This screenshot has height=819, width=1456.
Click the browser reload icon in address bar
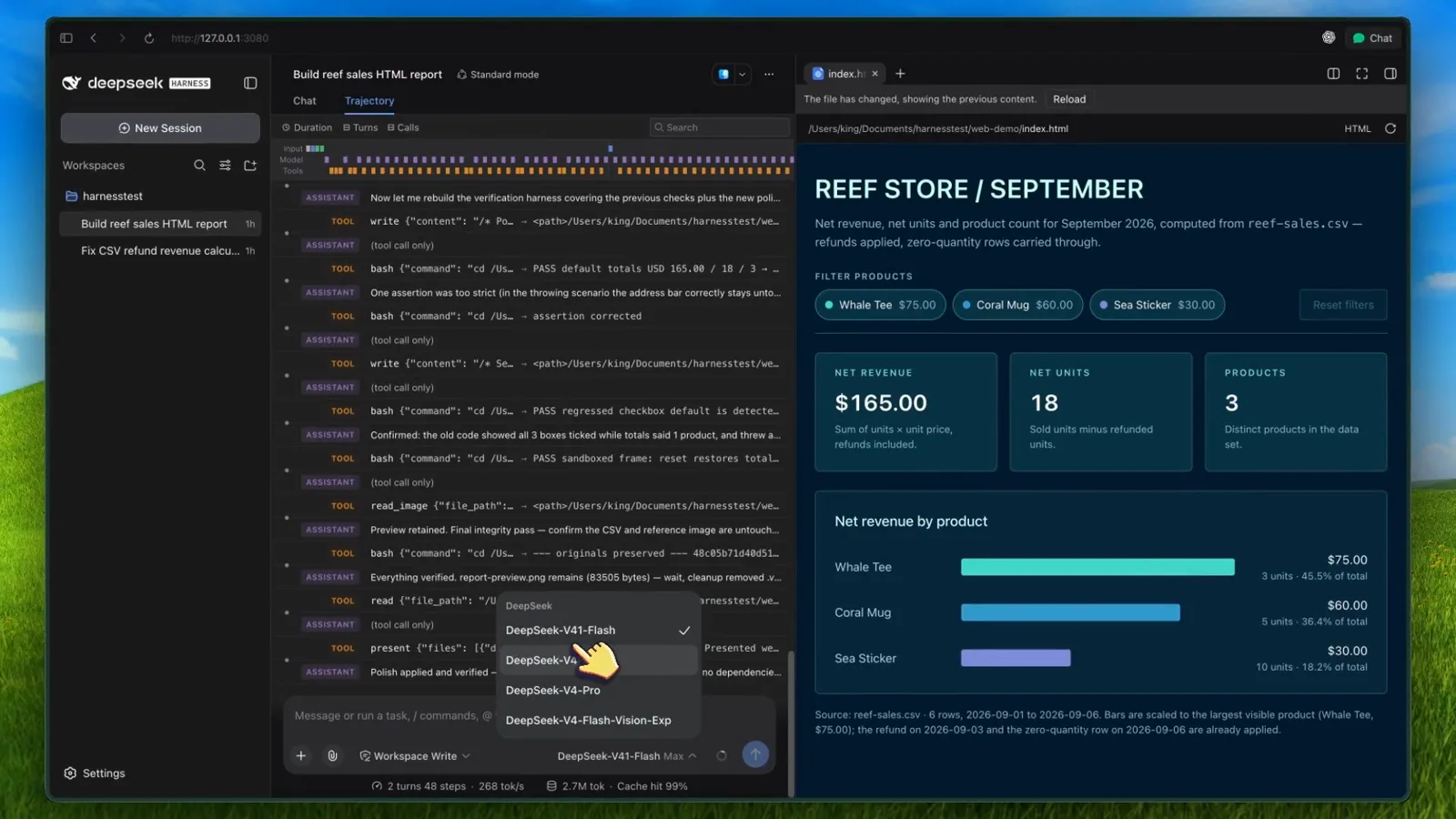(149, 38)
